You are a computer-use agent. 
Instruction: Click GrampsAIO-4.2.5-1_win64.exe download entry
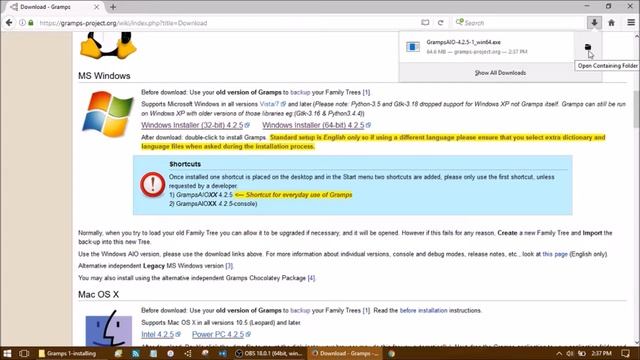[x=486, y=47]
